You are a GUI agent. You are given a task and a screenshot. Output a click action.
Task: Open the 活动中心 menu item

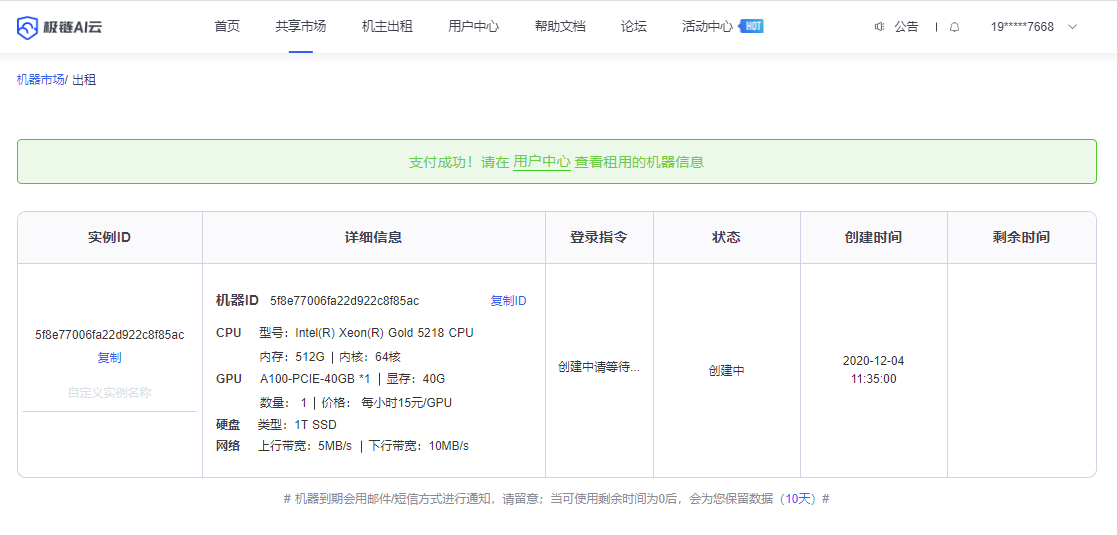[707, 27]
